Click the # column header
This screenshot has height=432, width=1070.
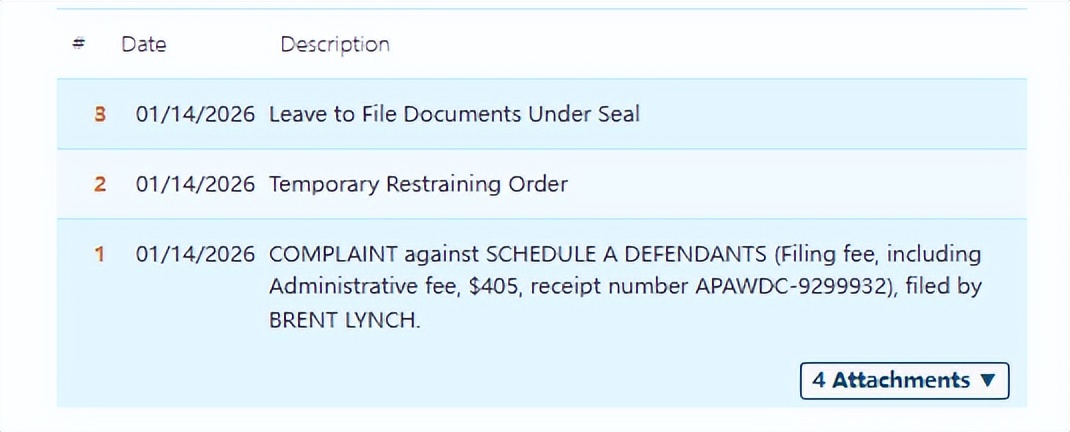[x=79, y=44]
